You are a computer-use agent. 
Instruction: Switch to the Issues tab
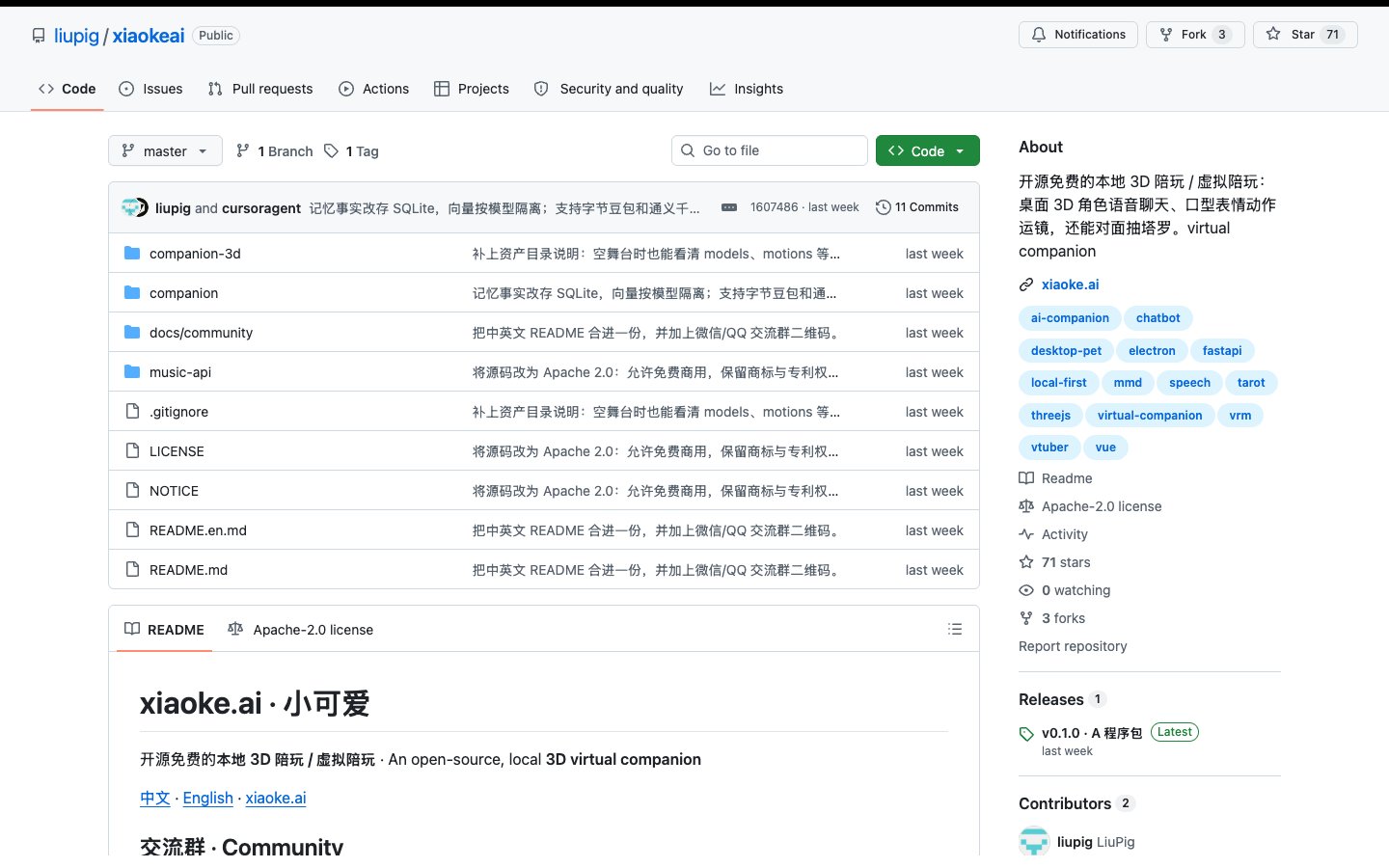point(150,89)
